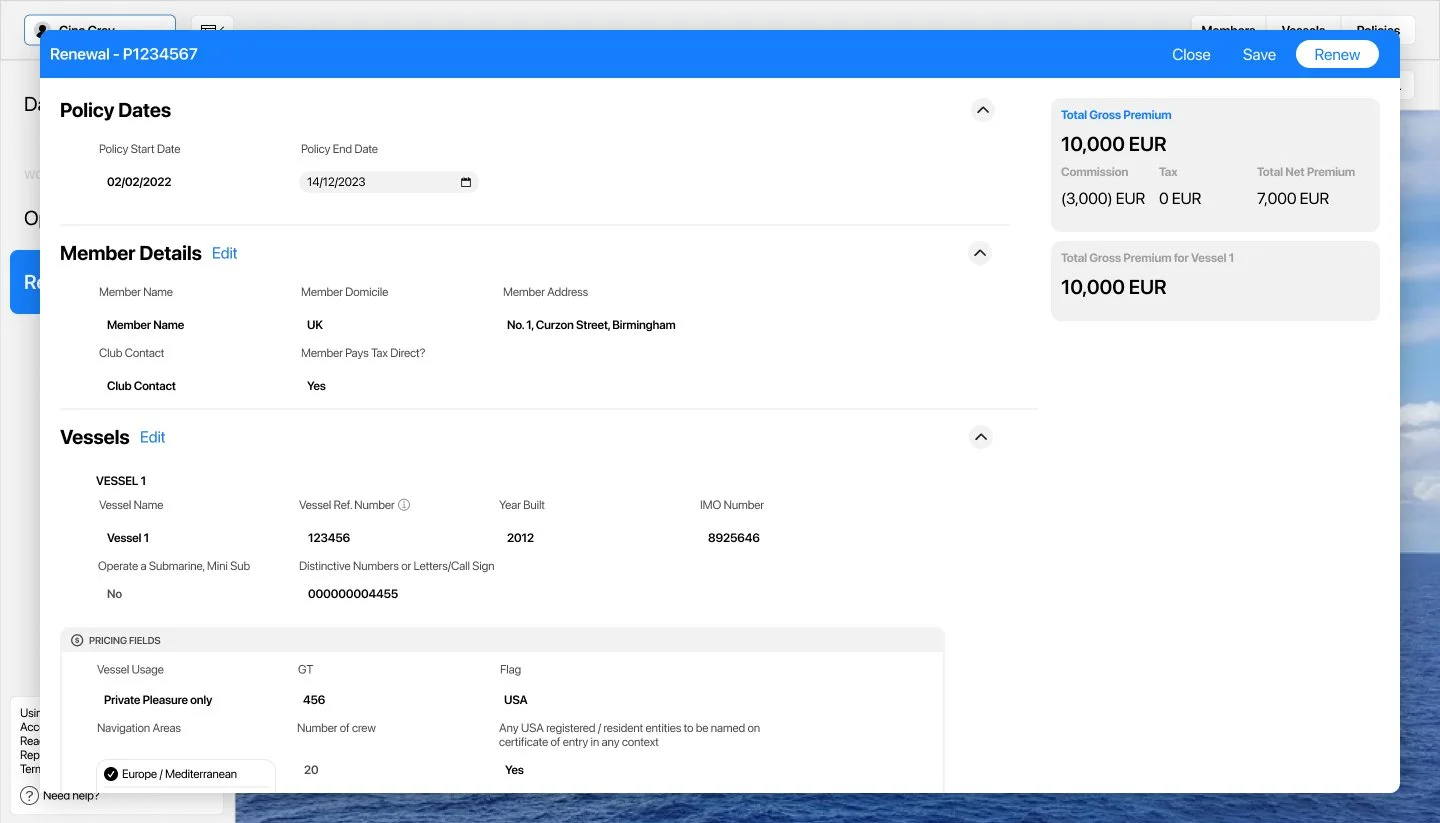Viewport: 1440px width, 823px height.
Task: Select the GT value 456
Action: click(314, 700)
